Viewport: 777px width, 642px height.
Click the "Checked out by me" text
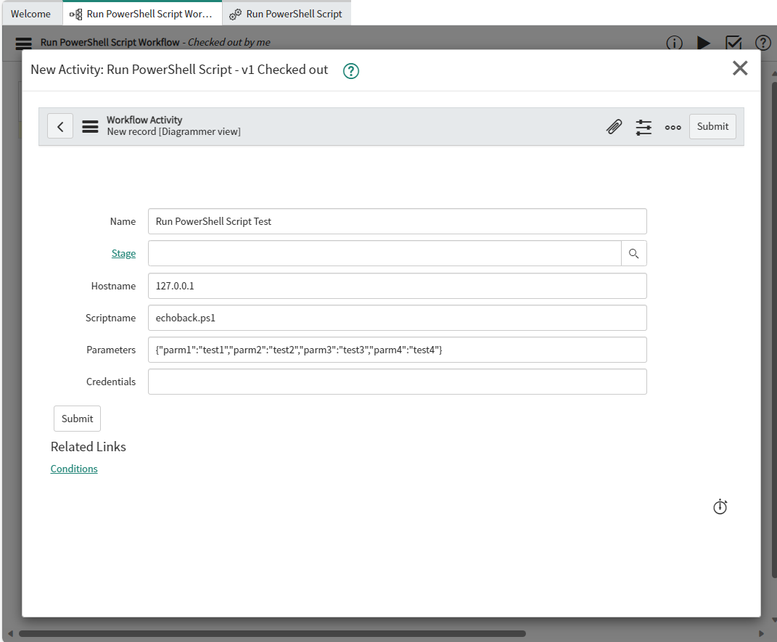[x=229, y=43]
